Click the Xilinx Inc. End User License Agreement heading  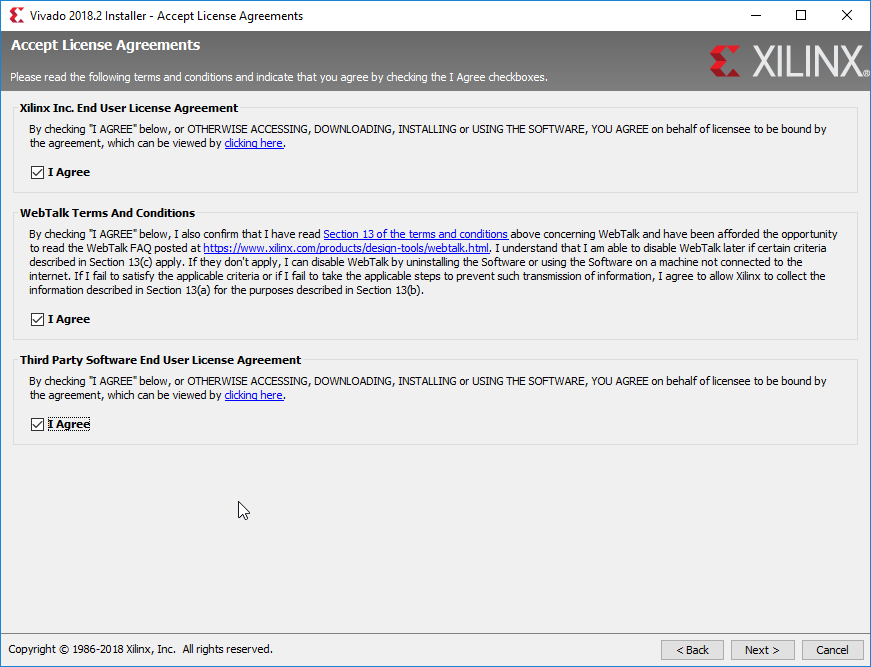coord(129,108)
